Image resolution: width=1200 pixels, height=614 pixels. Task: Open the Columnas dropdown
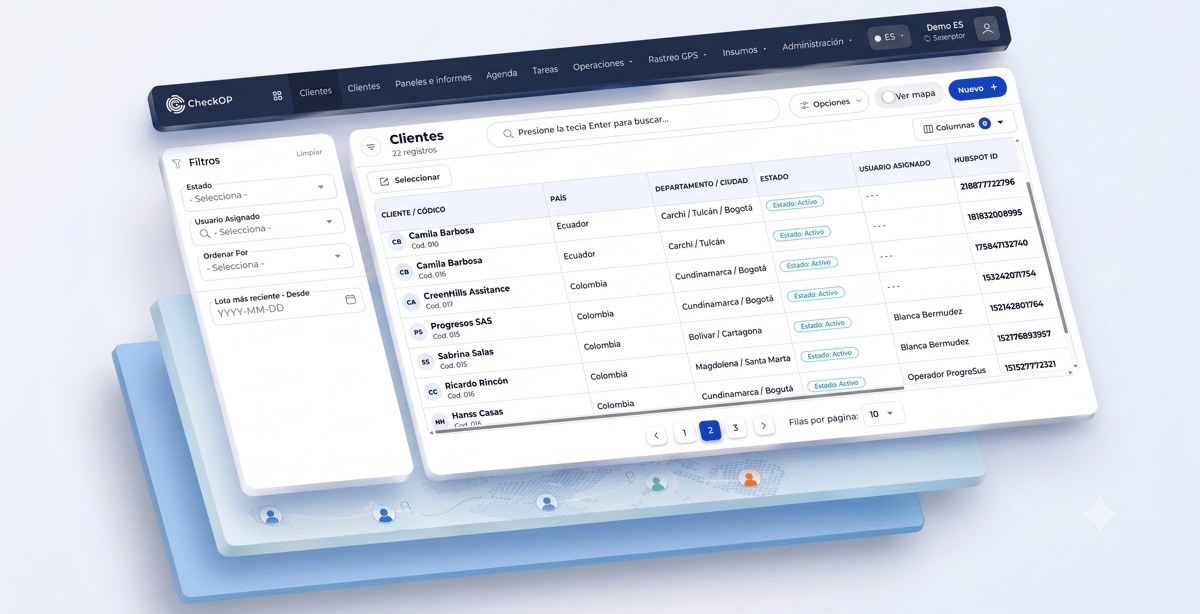(x=964, y=126)
